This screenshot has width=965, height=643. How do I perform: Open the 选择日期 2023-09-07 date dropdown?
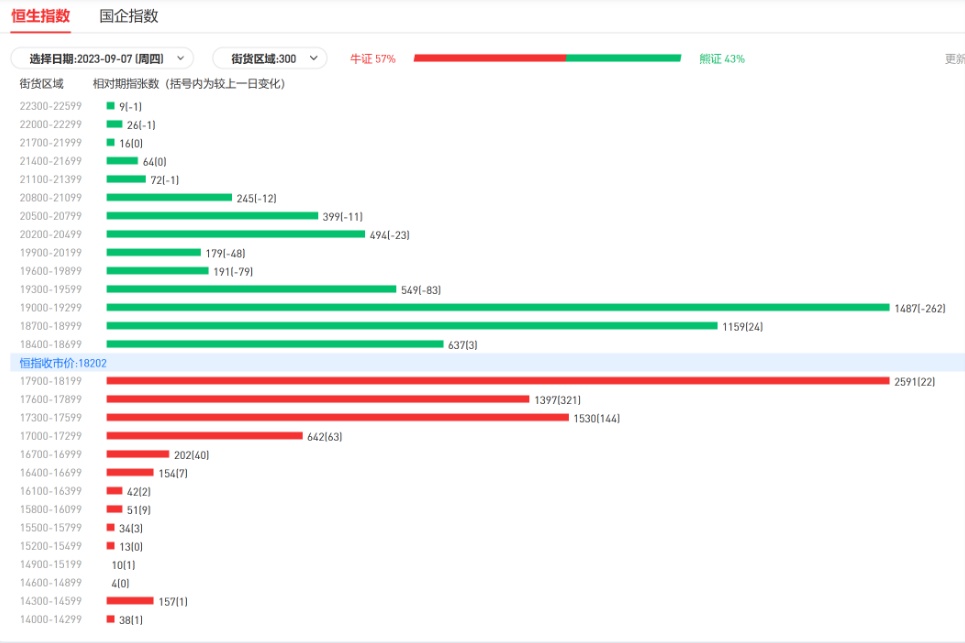click(x=102, y=59)
